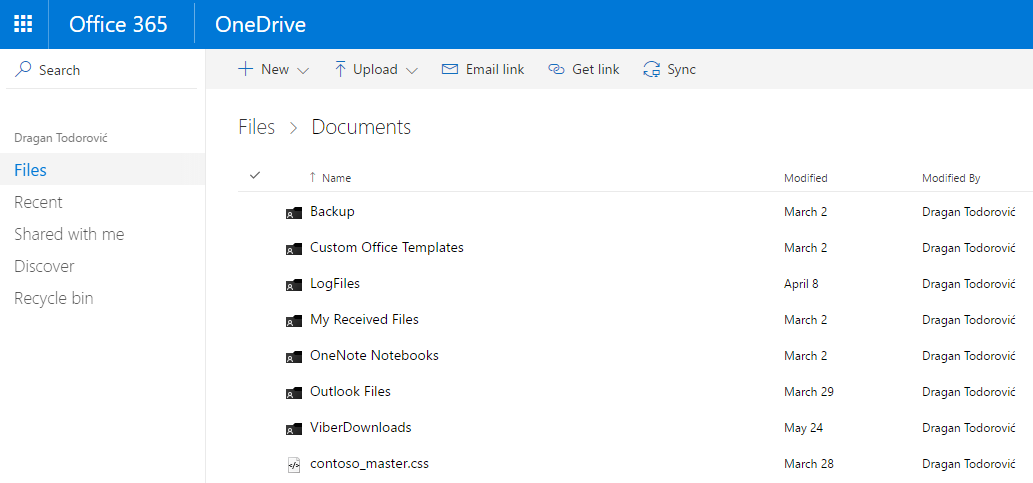Sort by the Modified column header
Screen dimensions: 1033x483
806,178
